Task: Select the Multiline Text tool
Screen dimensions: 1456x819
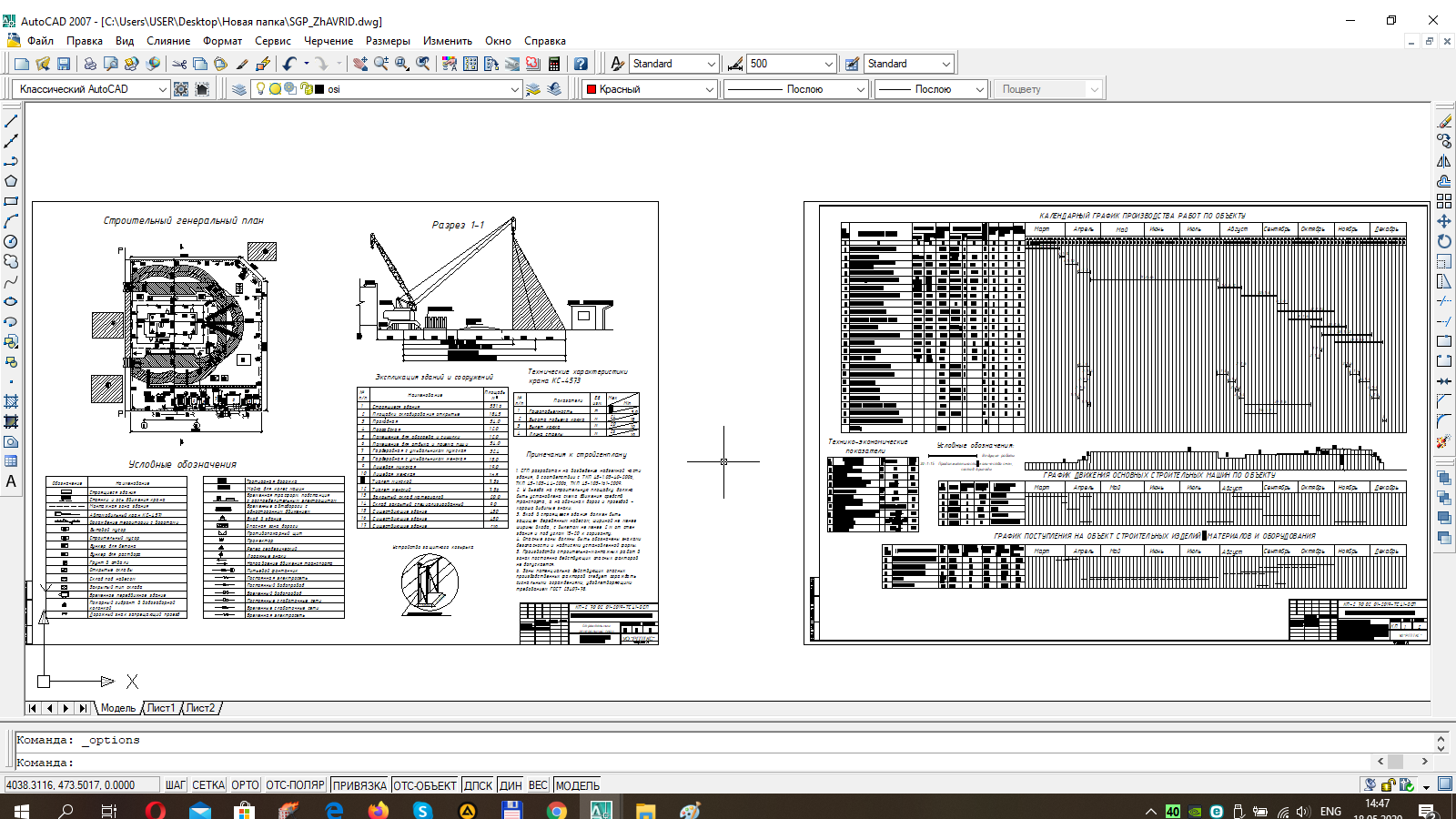Action: [11, 481]
